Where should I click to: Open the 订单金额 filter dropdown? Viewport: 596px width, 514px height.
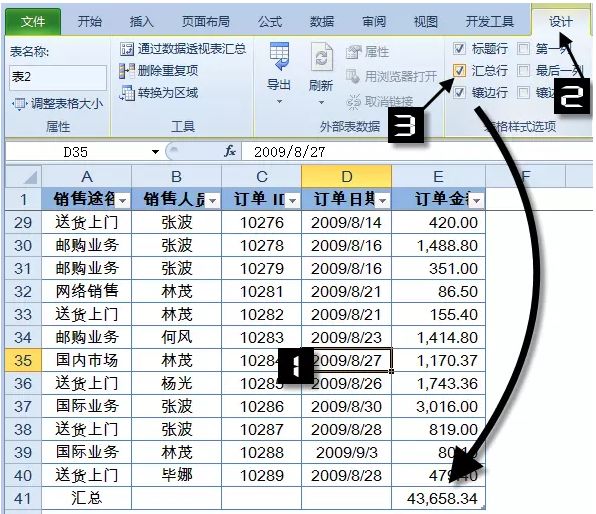point(477,200)
